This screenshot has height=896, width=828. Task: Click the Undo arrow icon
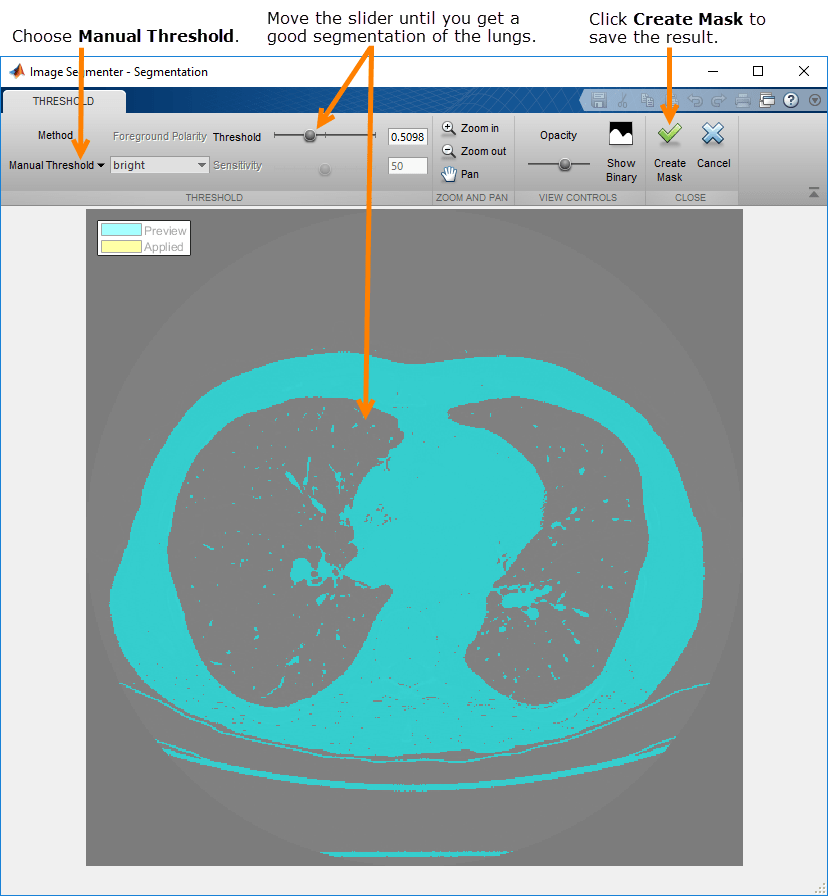coord(695,101)
